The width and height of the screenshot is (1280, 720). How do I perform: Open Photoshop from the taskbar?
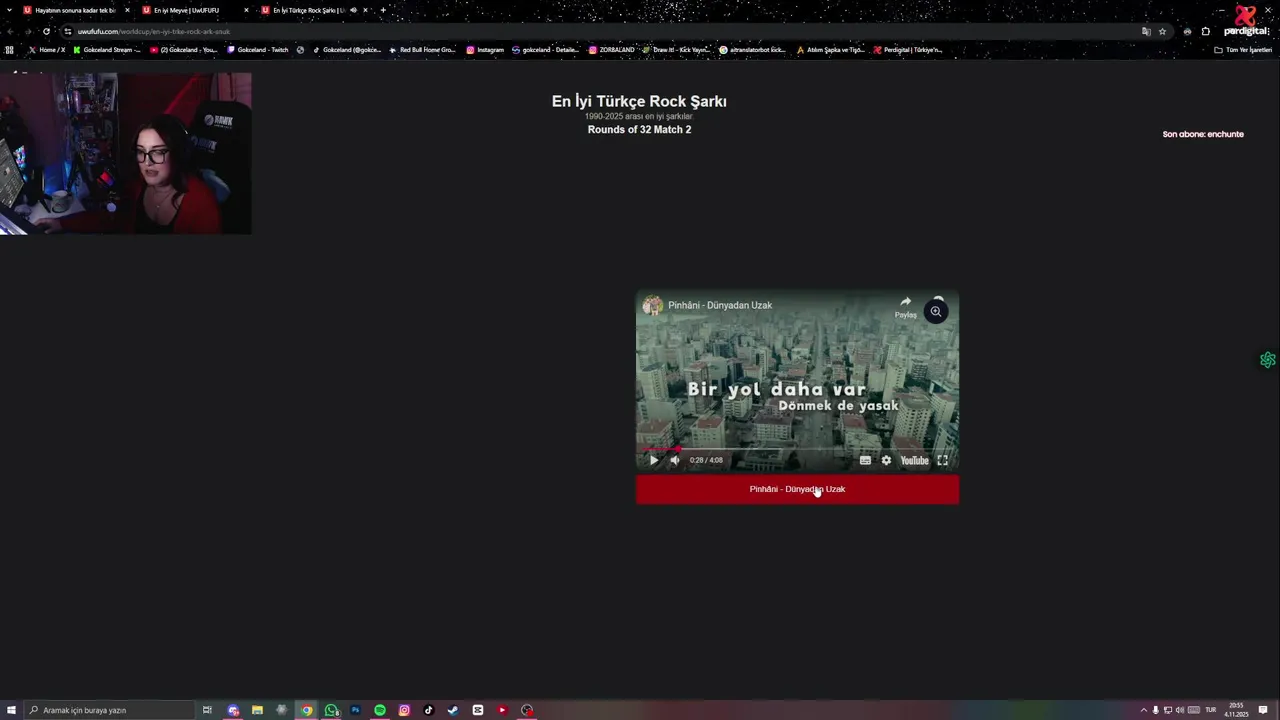(355, 710)
